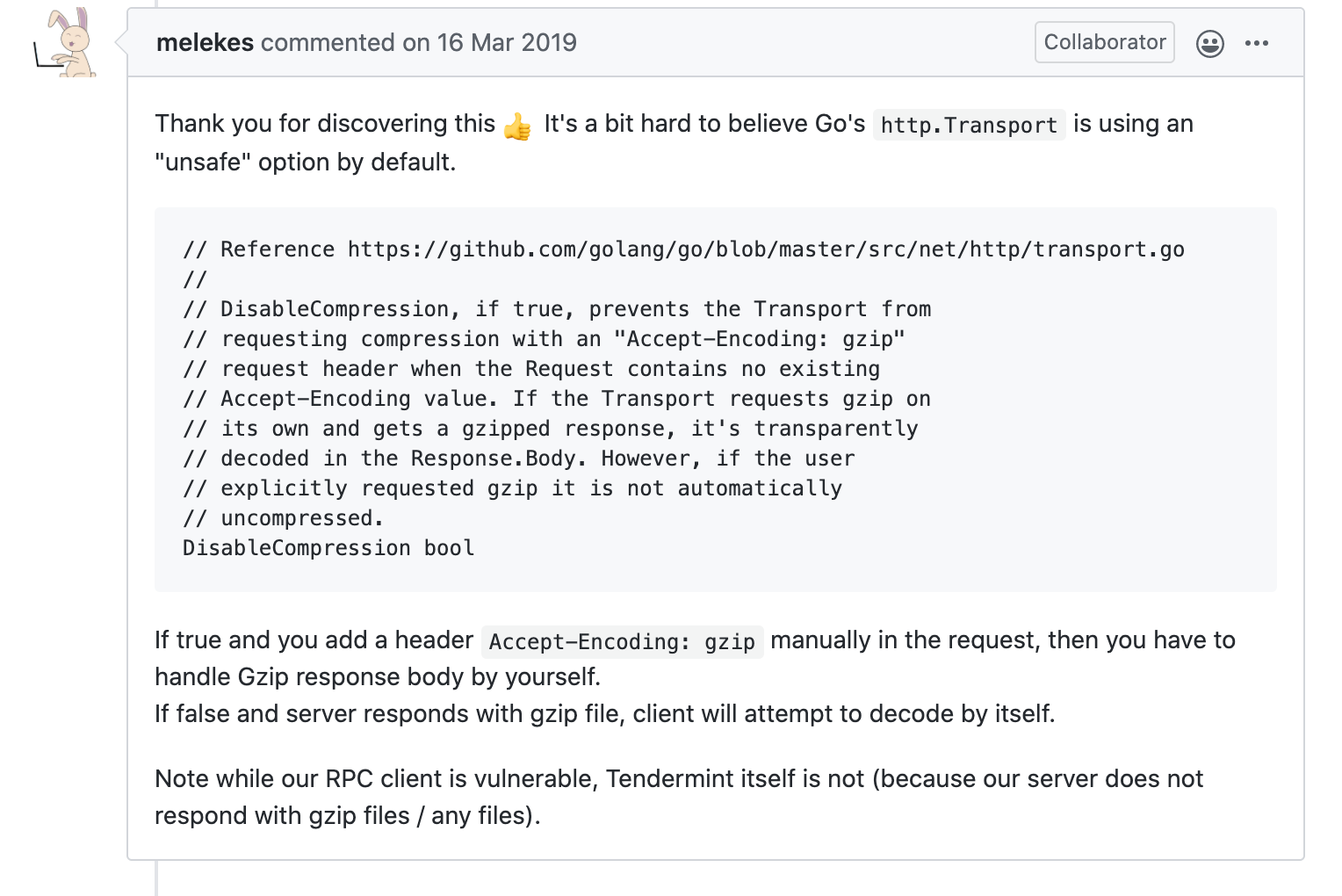Click the "DisableCompression bool" code line
The image size is (1342, 896).
pyautogui.click(x=328, y=548)
